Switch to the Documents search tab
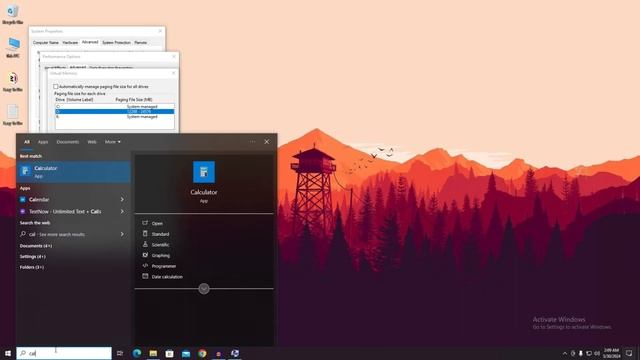 coord(68,142)
